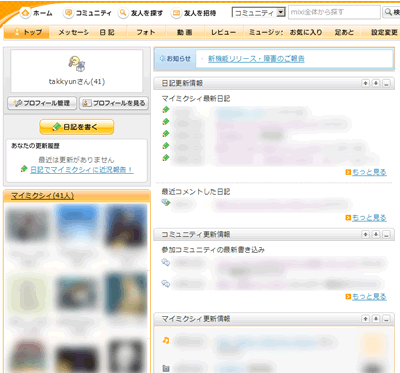Image resolution: width=400 pixels, height=373 pixels.
Task: Open the コミュニティ search category dropdown
Action: (259, 13)
